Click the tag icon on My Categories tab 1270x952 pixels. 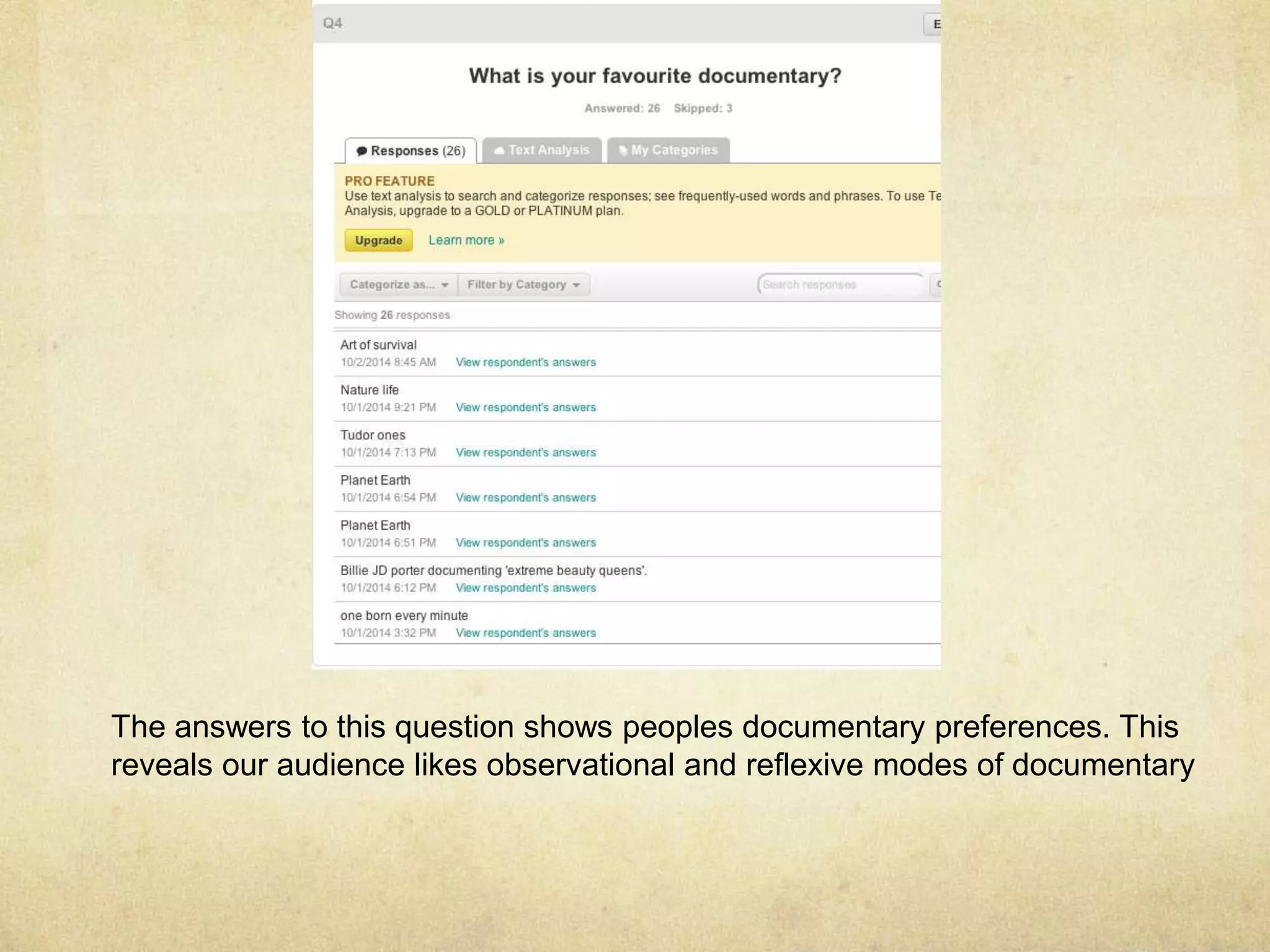coord(623,151)
